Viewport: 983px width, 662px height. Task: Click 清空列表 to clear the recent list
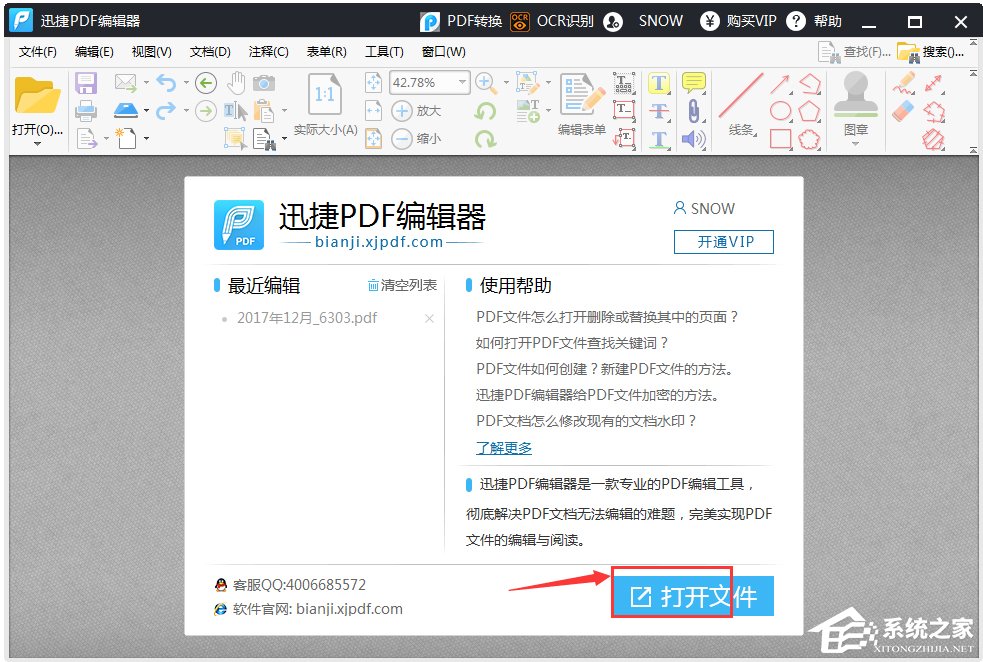tap(402, 286)
